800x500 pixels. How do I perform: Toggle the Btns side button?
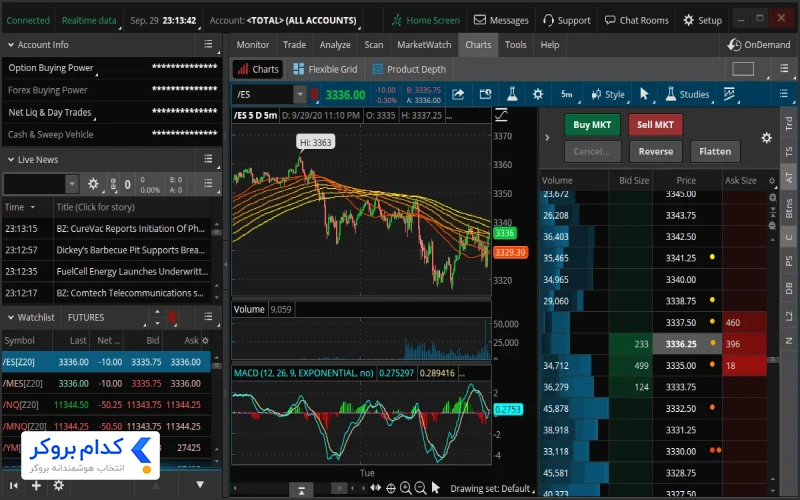click(x=789, y=208)
